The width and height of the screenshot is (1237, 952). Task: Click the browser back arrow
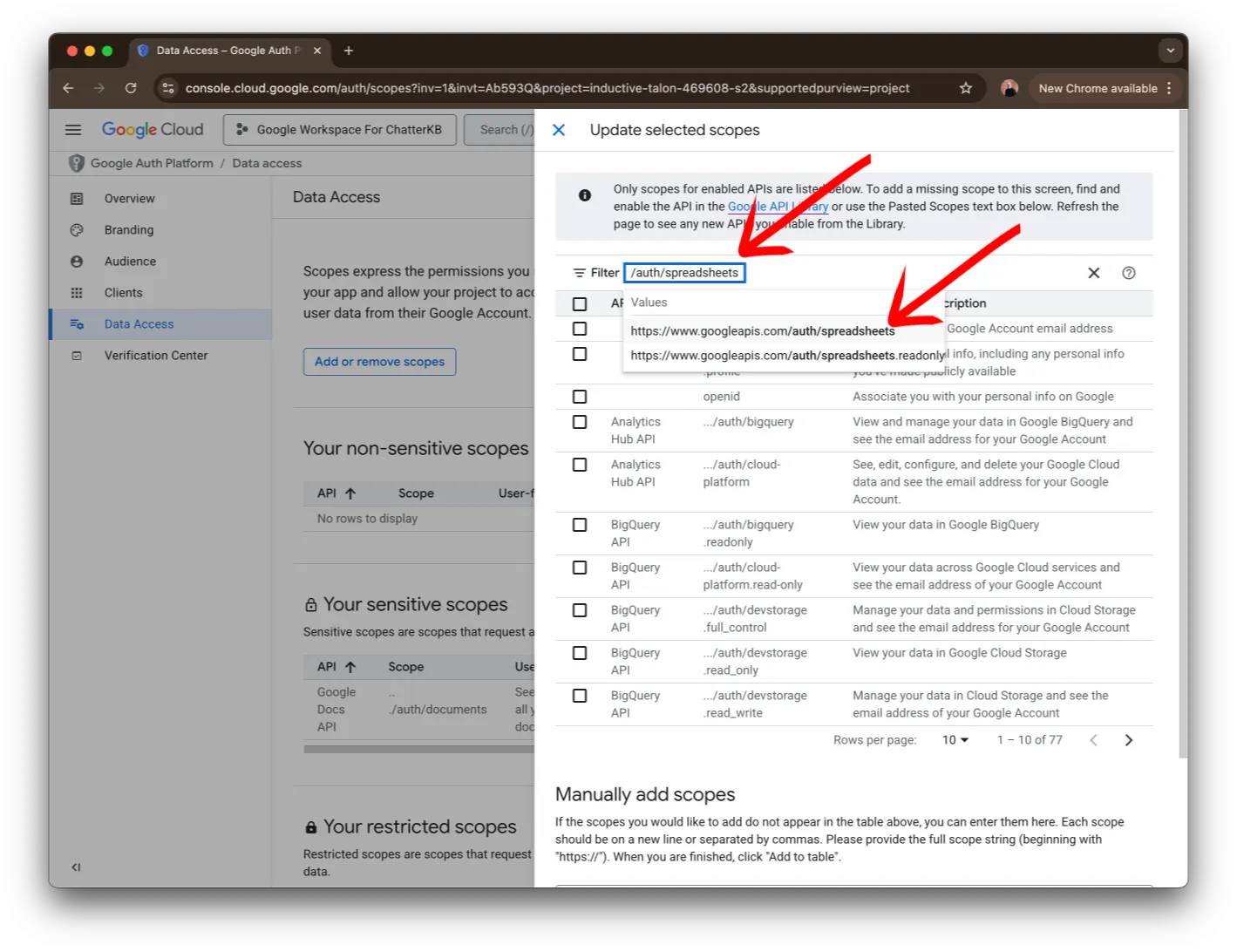(x=68, y=88)
